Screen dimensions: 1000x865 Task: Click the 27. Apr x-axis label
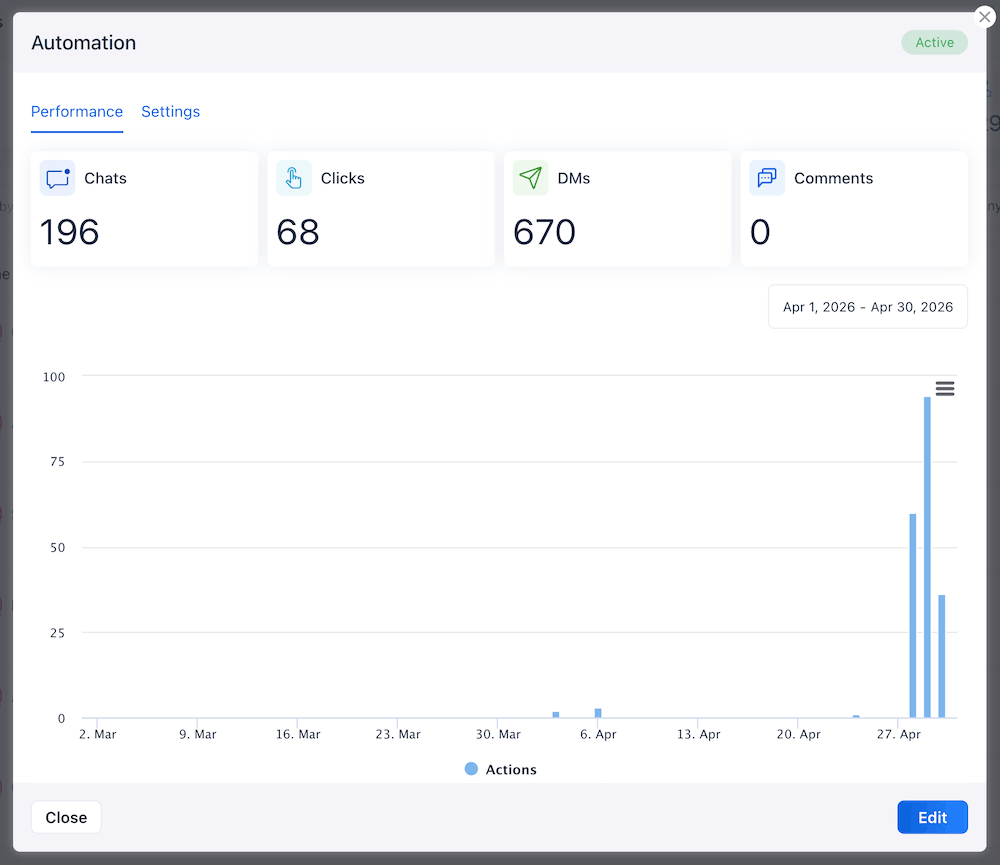[x=899, y=734]
